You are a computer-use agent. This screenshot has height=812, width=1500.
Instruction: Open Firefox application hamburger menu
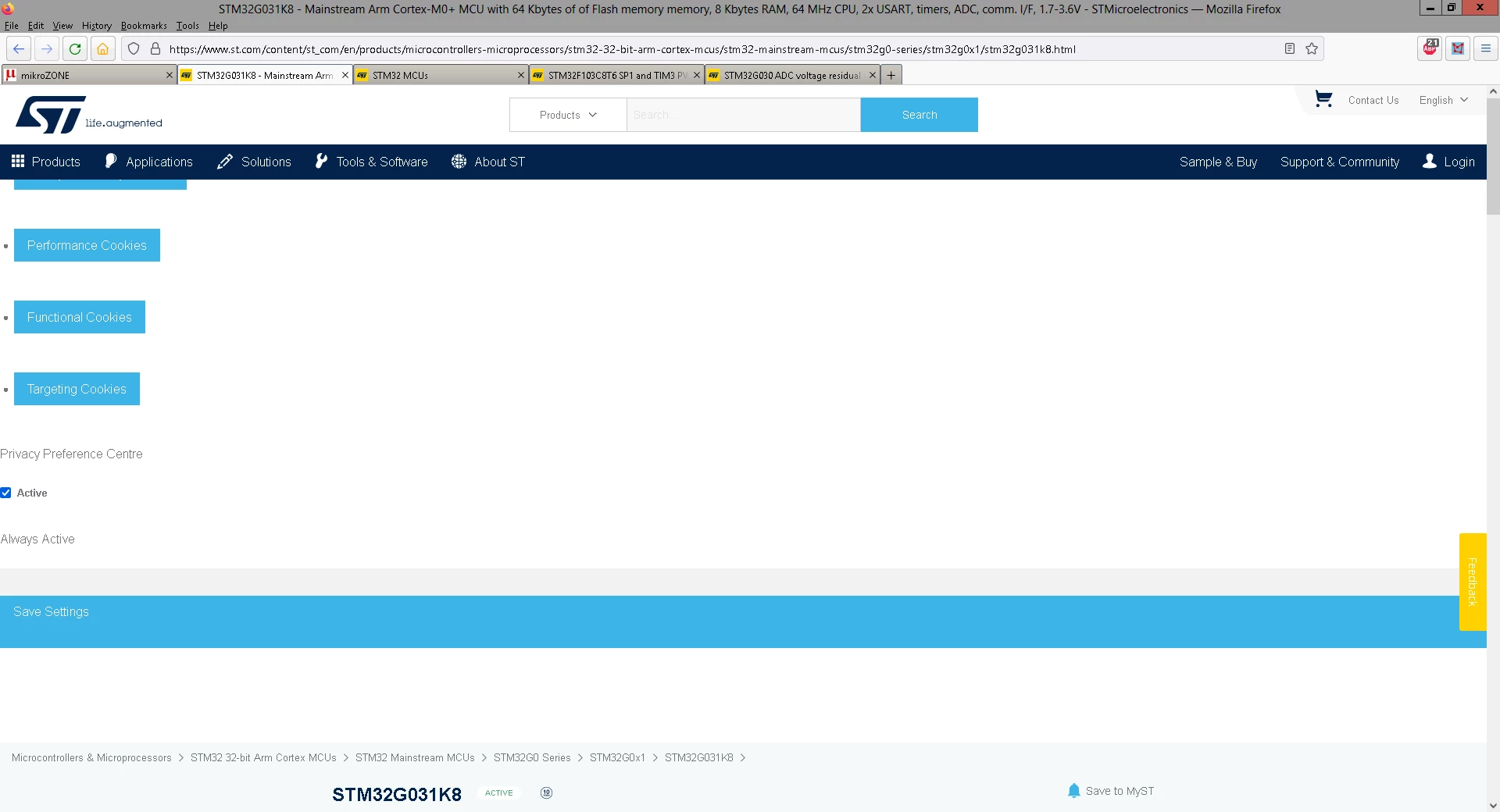click(x=1486, y=48)
